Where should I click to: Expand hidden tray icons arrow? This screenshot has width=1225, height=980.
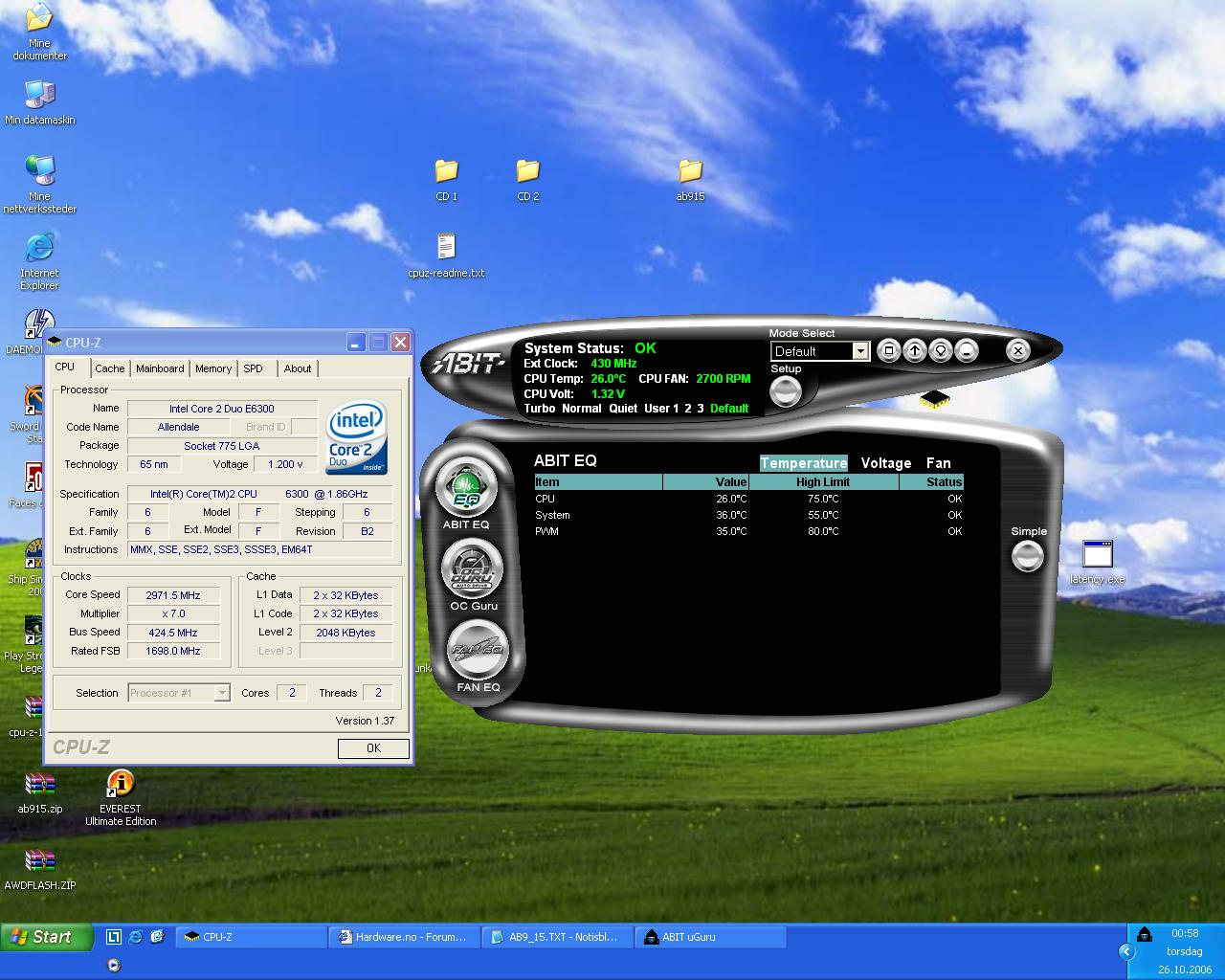click(x=1126, y=951)
